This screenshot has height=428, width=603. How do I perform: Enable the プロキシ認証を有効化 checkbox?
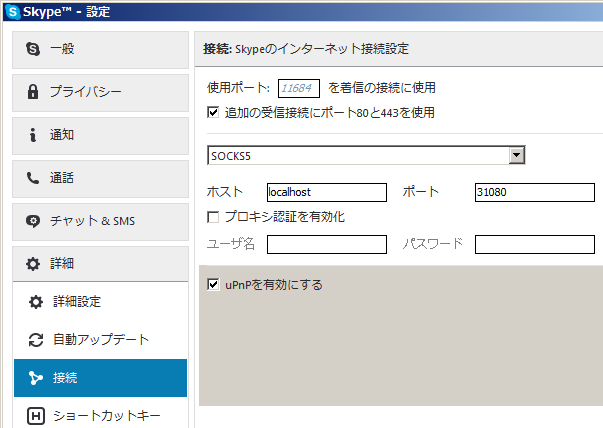(x=213, y=217)
